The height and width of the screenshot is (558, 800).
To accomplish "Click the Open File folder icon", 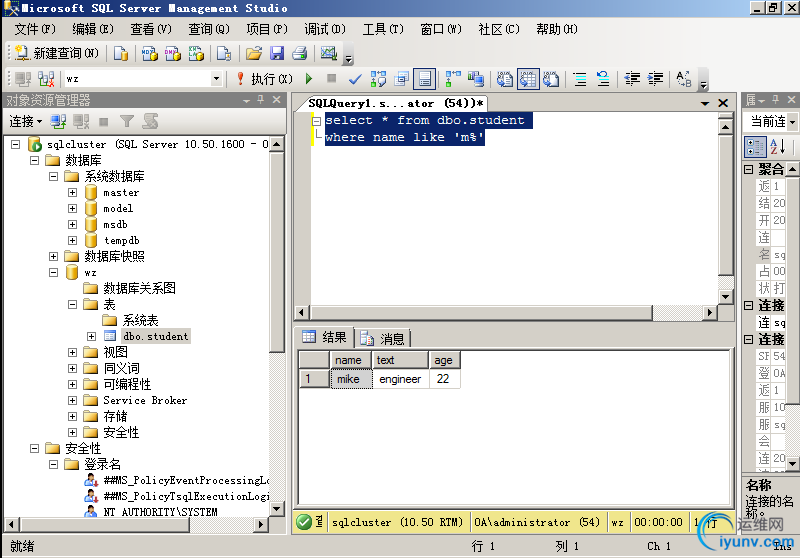I will pos(254,53).
